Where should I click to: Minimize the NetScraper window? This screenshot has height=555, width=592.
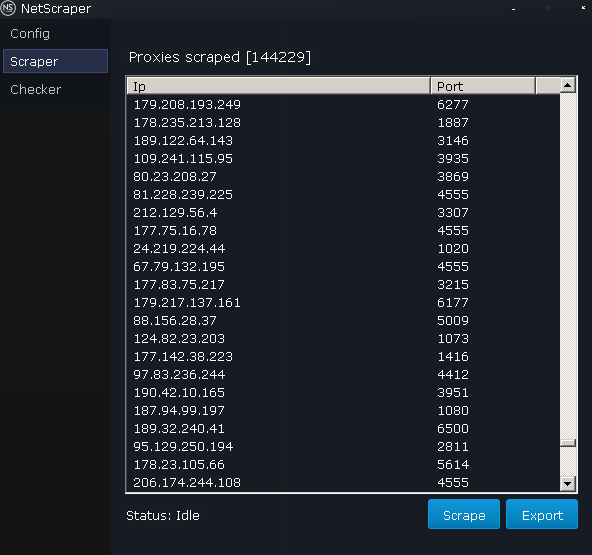[x=513, y=9]
